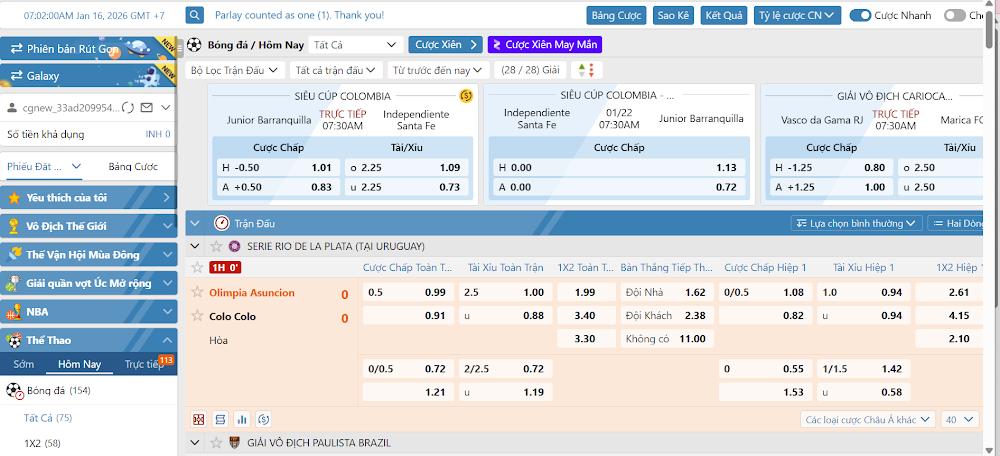
Task: Open the envelope messages icon
Action: tap(147, 107)
